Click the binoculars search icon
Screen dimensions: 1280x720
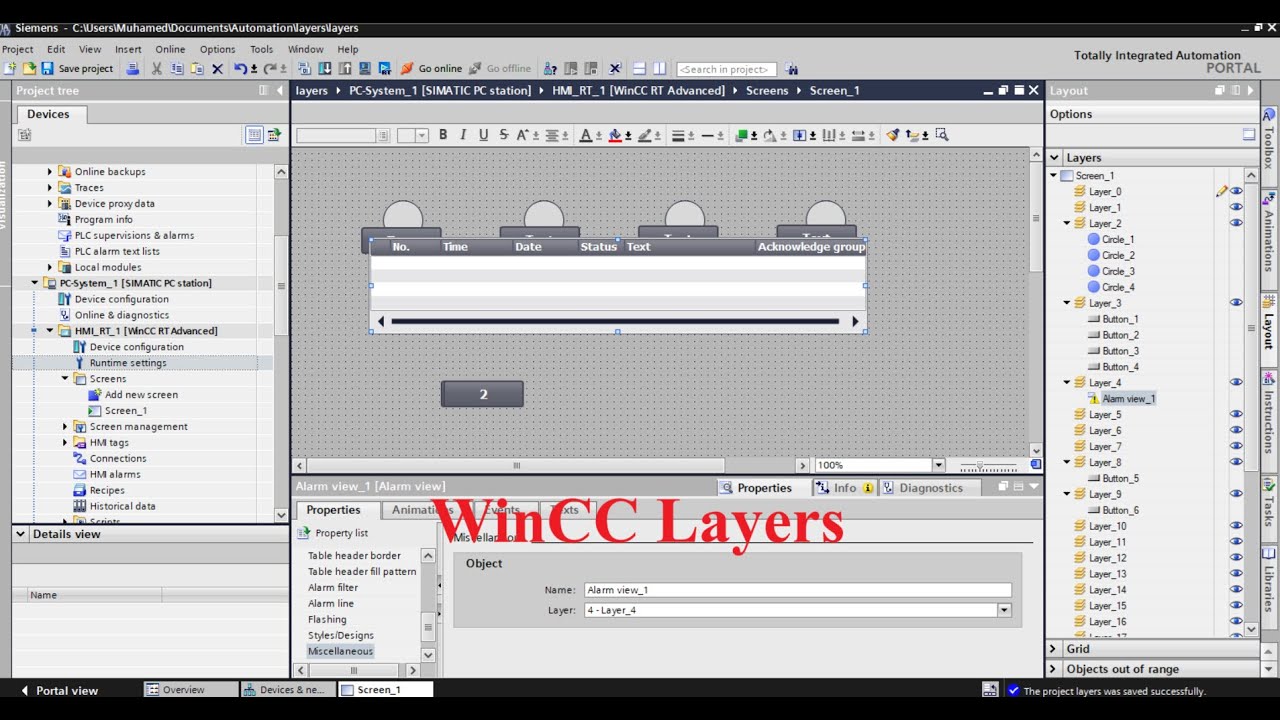(791, 69)
